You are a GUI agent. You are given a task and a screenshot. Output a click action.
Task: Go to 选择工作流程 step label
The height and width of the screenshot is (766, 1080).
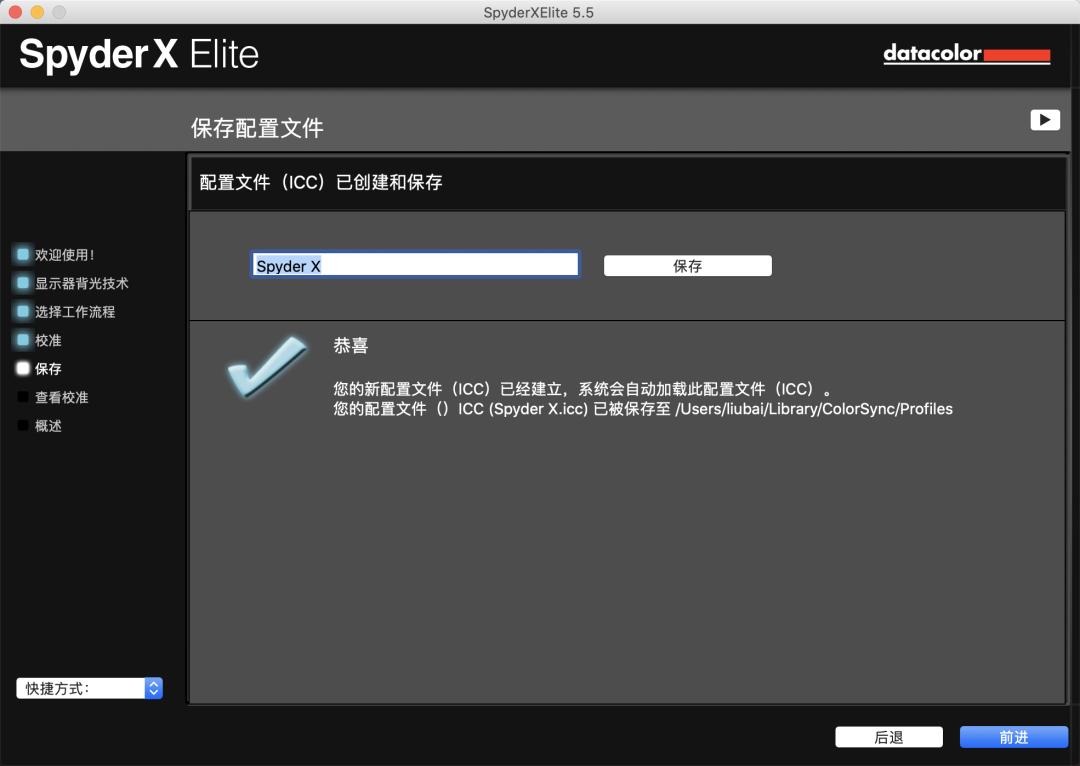[x=75, y=312]
